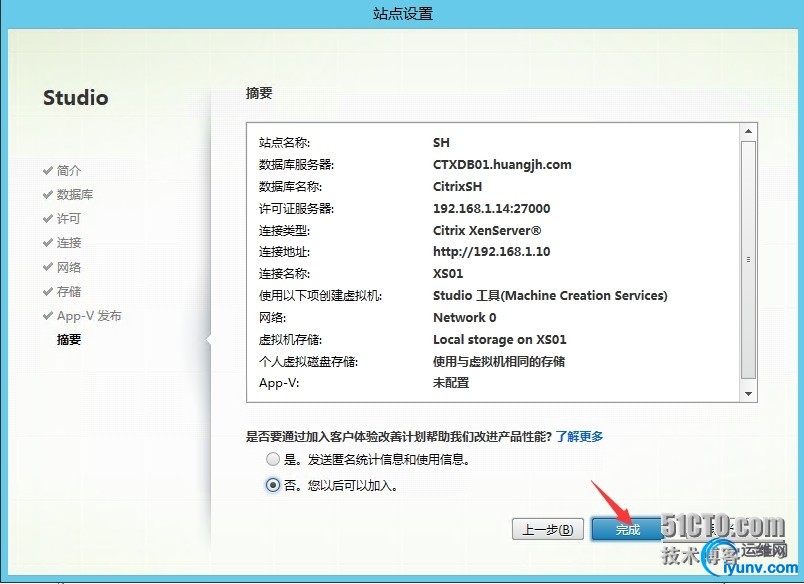Click the 许可证服务器: label
The width and height of the screenshot is (804, 584).
[x=296, y=208]
